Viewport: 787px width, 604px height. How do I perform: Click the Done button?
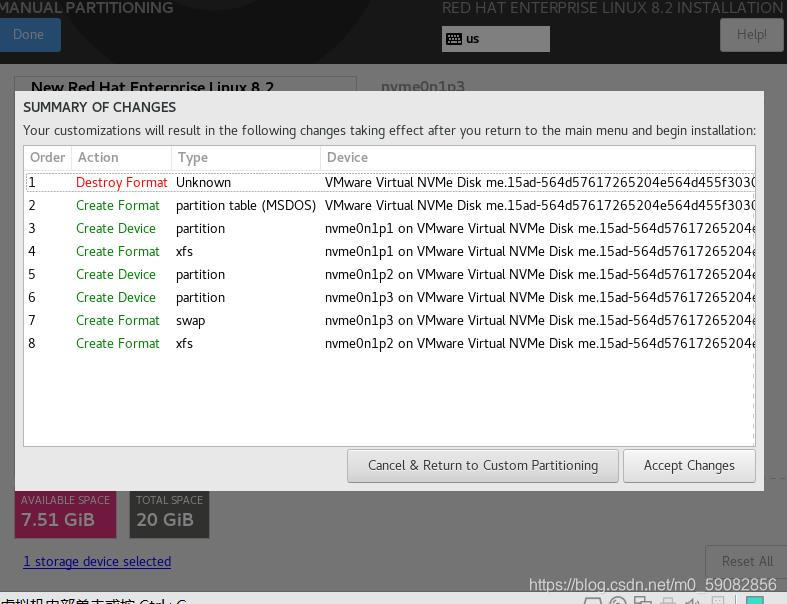tap(29, 35)
